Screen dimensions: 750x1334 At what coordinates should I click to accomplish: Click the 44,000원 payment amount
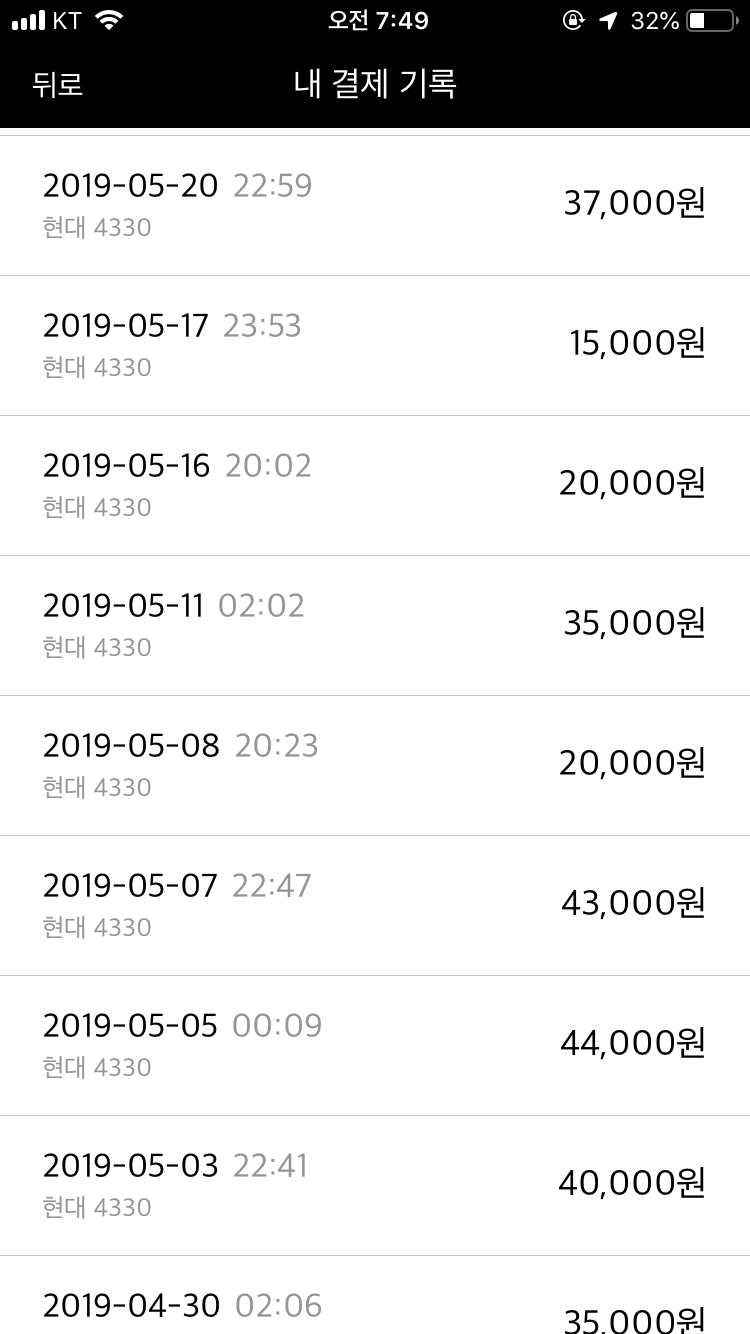pyautogui.click(x=632, y=1044)
